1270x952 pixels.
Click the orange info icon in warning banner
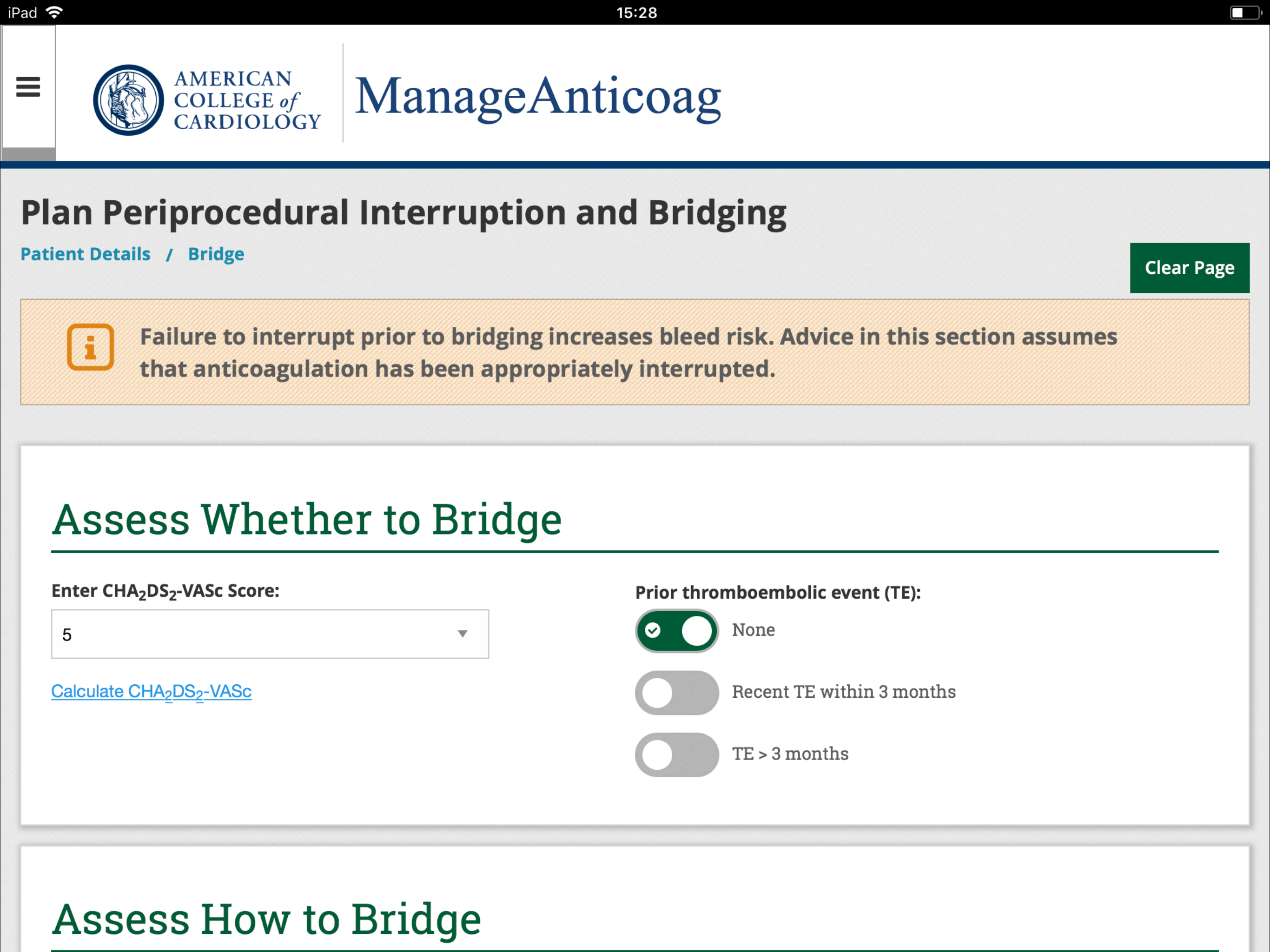point(90,347)
